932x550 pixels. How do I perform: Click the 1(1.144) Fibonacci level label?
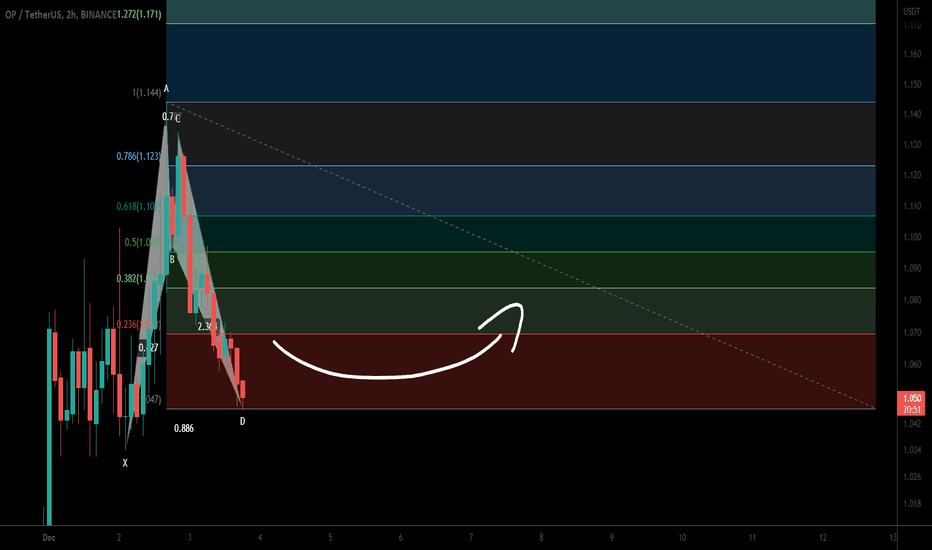[146, 93]
